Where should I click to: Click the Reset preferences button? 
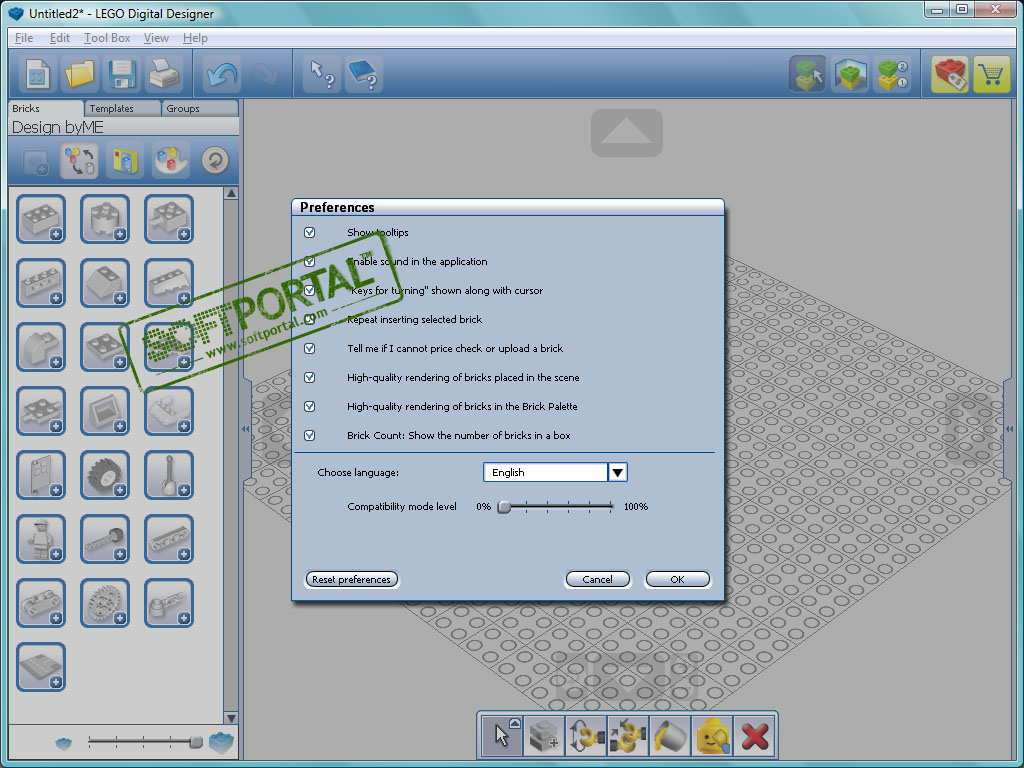pos(351,579)
